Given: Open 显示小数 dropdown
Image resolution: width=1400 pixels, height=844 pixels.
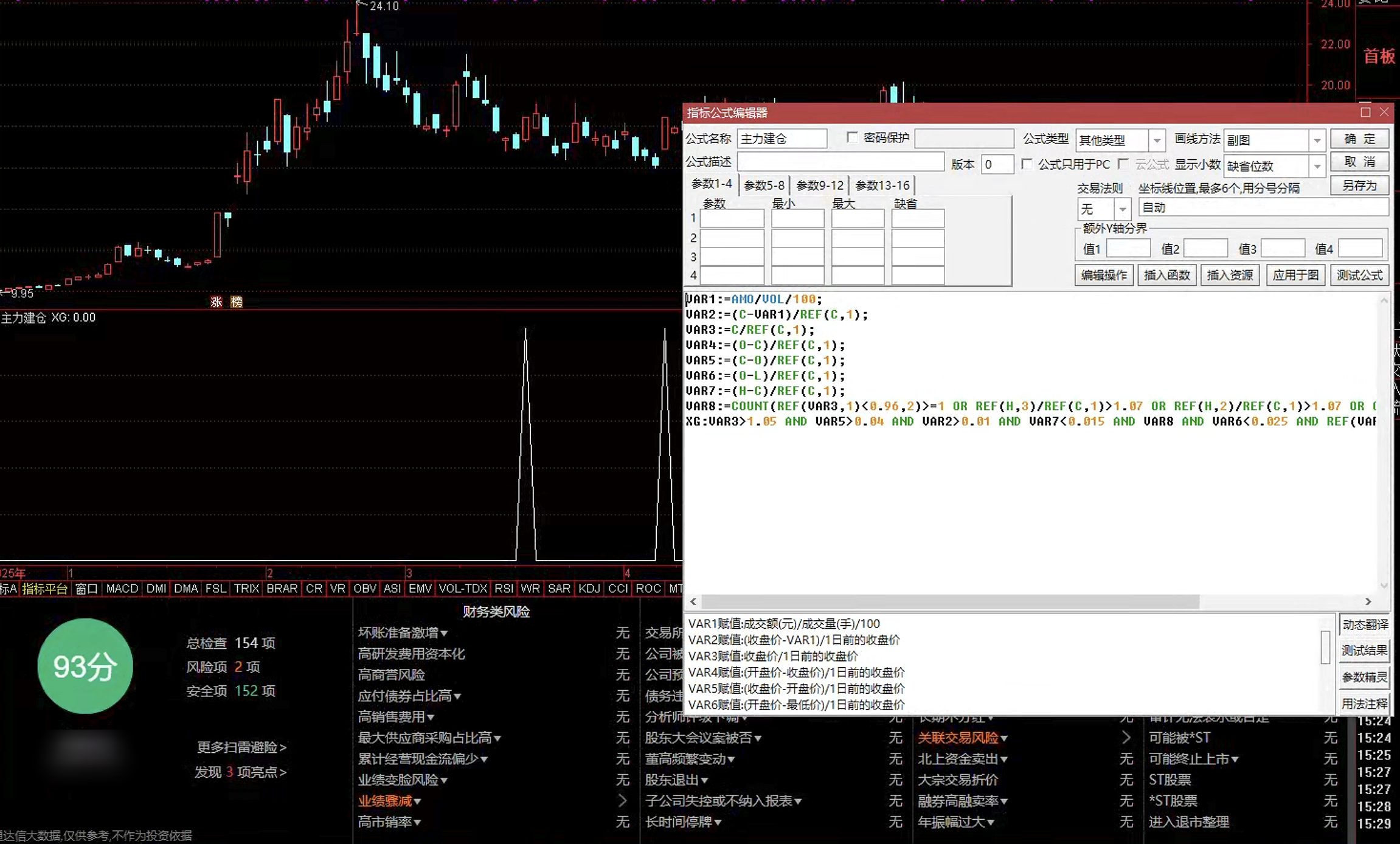Looking at the screenshot, I should pos(1317,166).
